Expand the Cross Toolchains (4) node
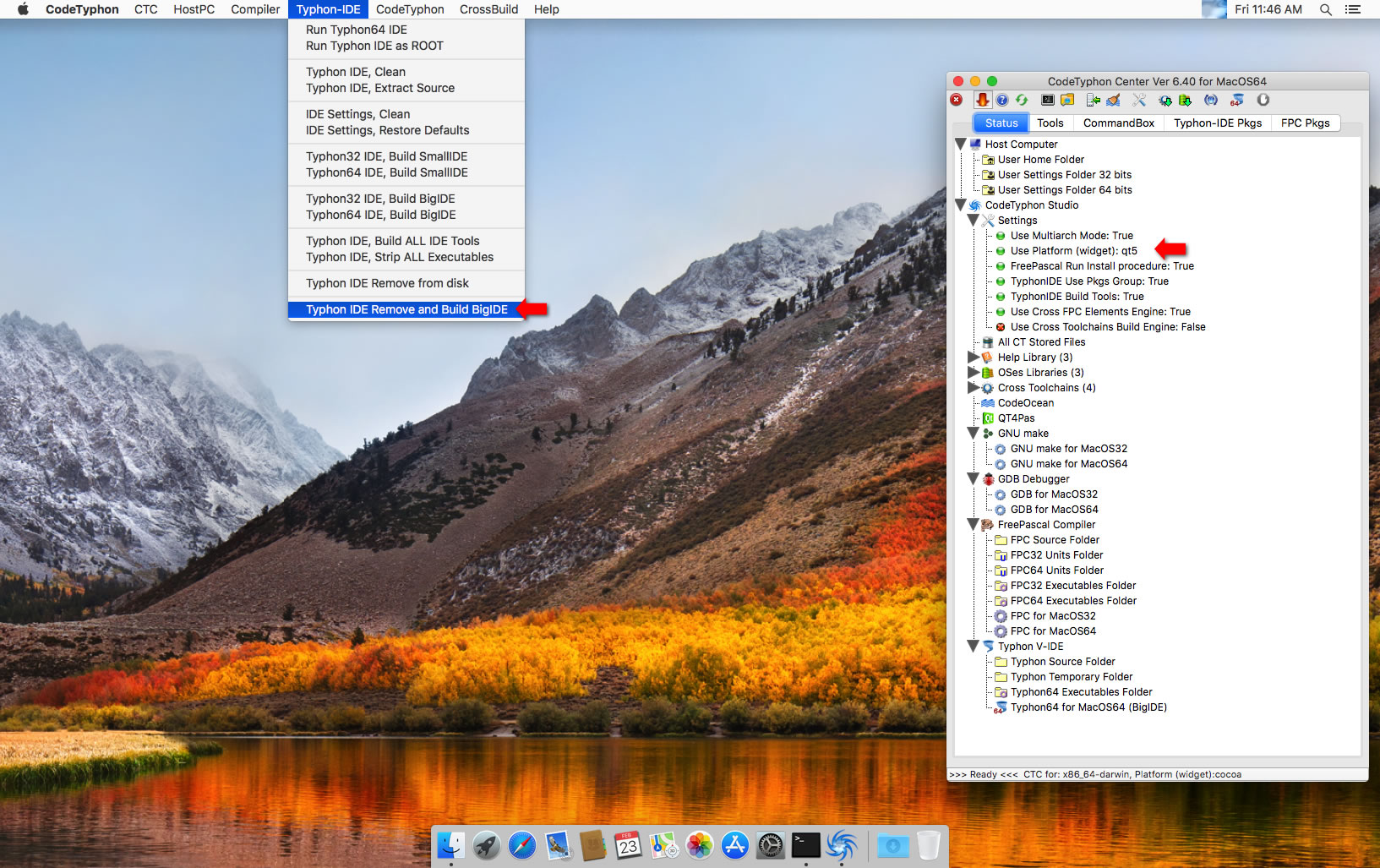 [974, 388]
